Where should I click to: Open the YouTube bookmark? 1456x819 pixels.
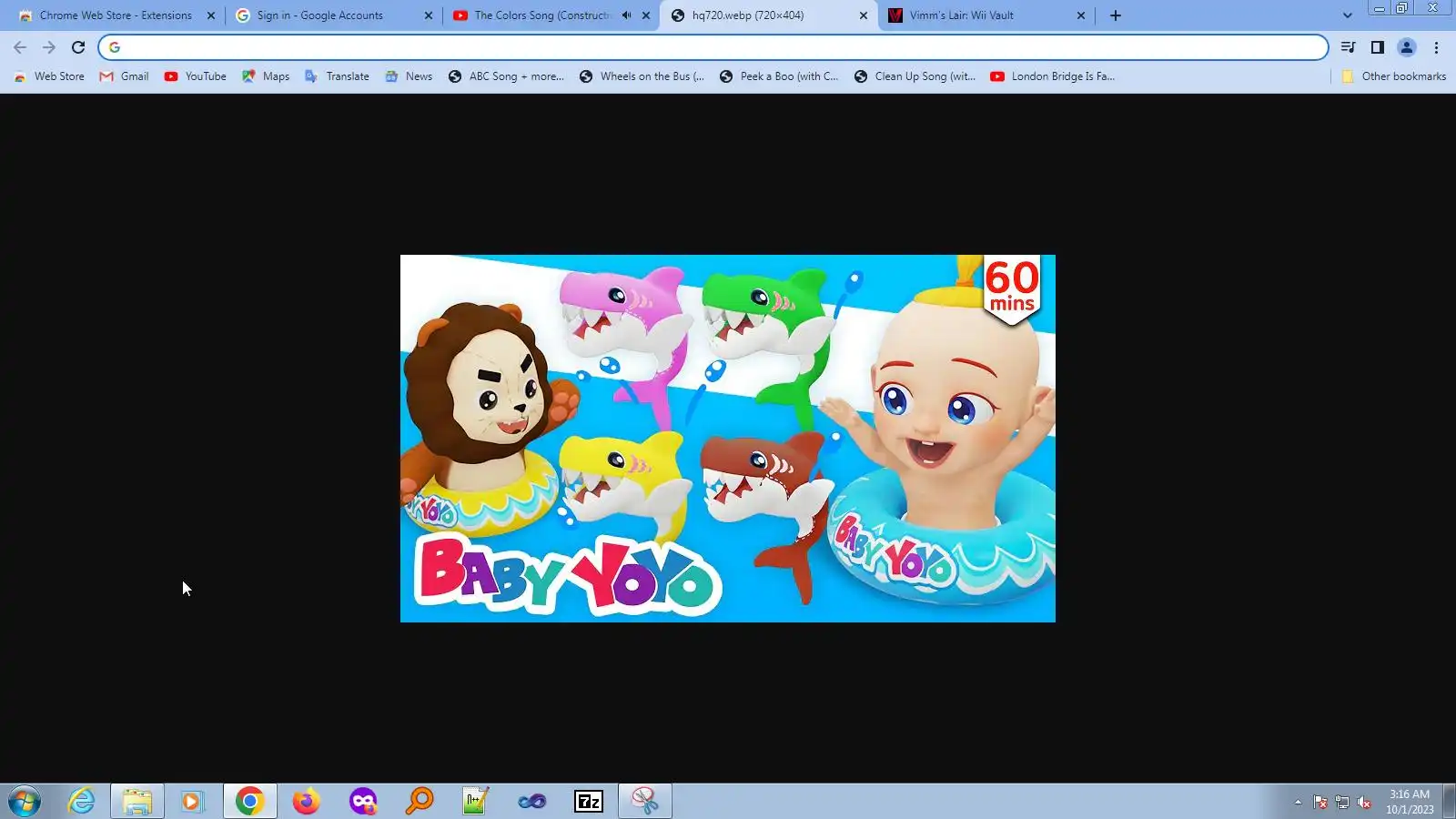click(196, 76)
